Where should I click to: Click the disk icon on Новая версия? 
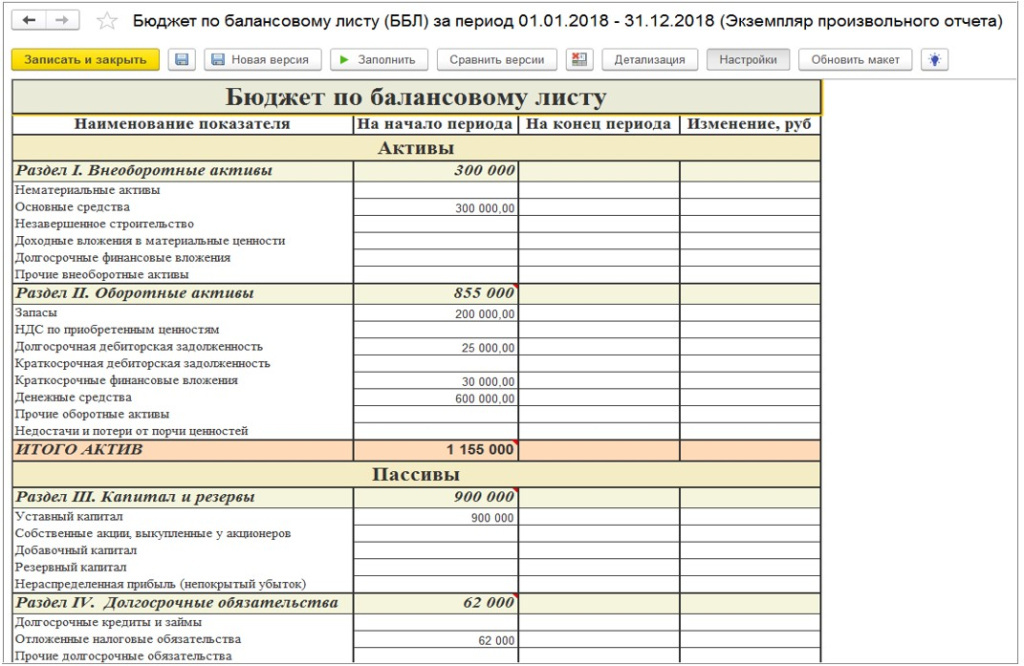point(218,59)
